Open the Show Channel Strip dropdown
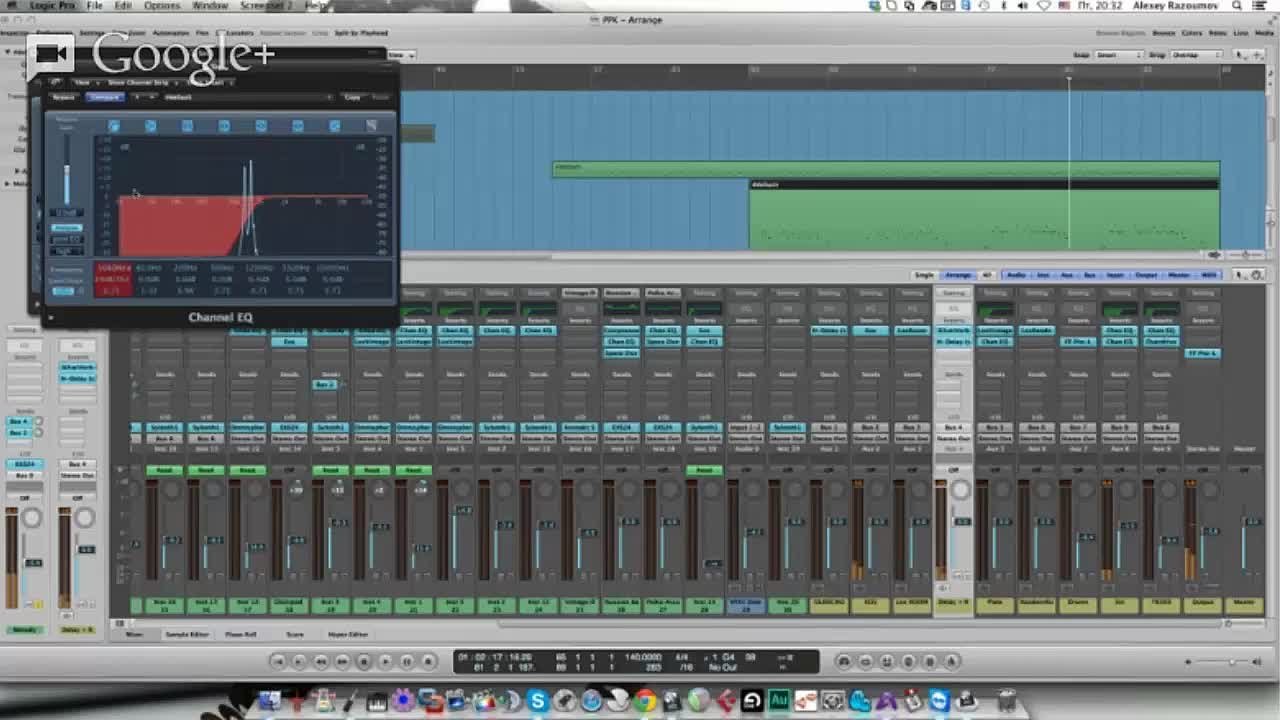Viewport: 1280px width, 720px height. [140, 83]
